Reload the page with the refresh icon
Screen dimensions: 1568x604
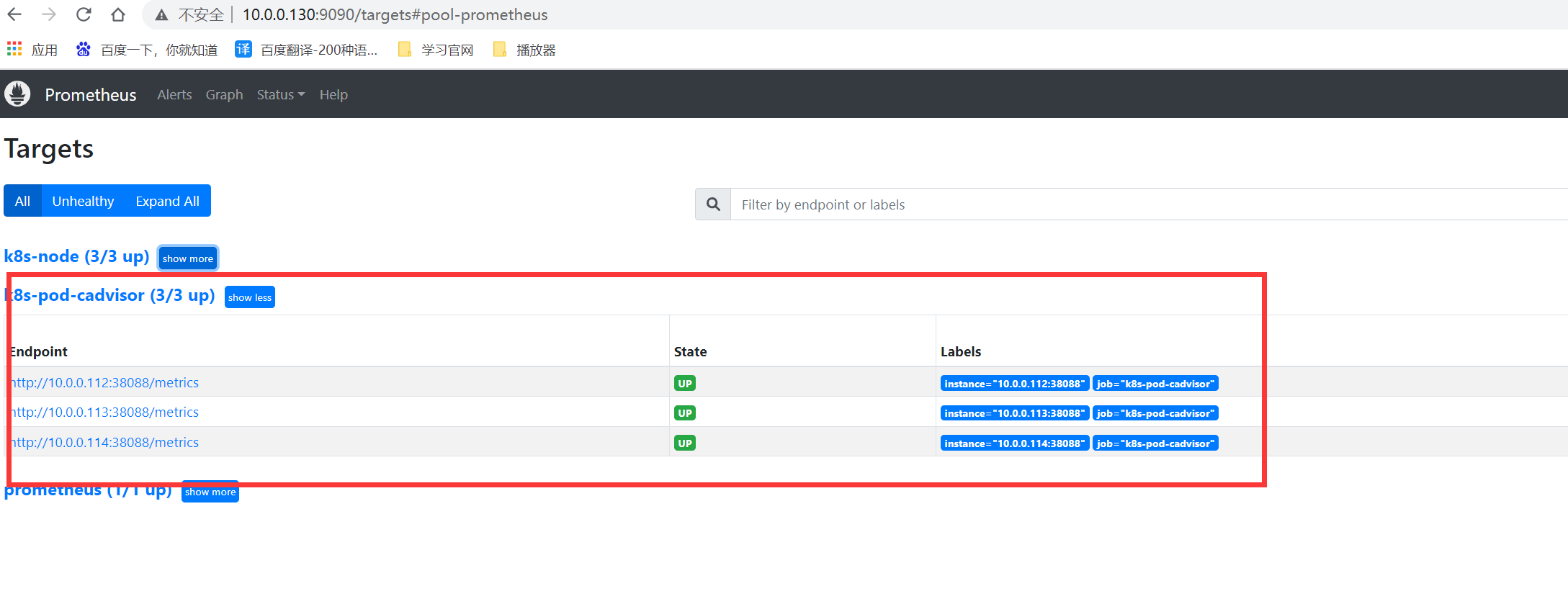84,14
